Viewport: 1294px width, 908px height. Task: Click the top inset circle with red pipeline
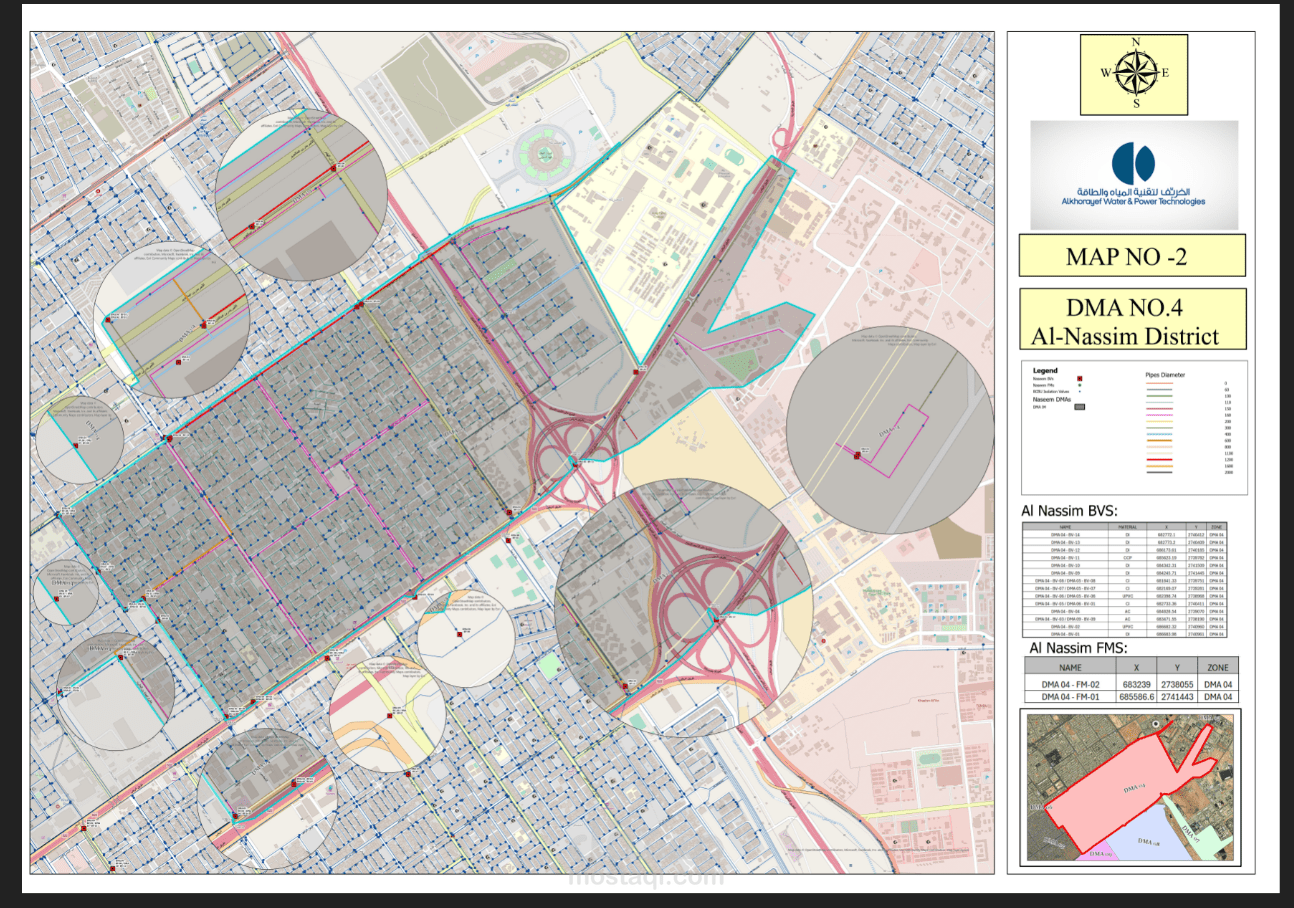(301, 195)
